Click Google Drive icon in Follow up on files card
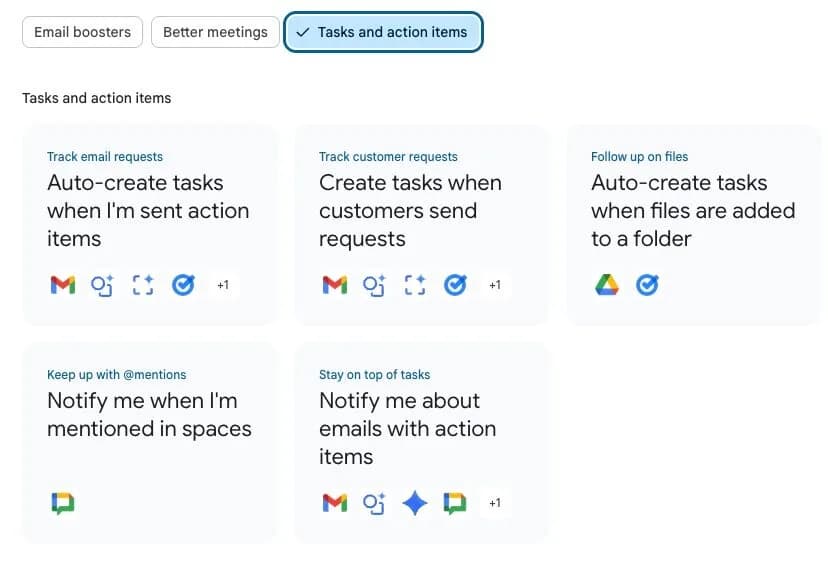828x562 pixels. click(607, 285)
